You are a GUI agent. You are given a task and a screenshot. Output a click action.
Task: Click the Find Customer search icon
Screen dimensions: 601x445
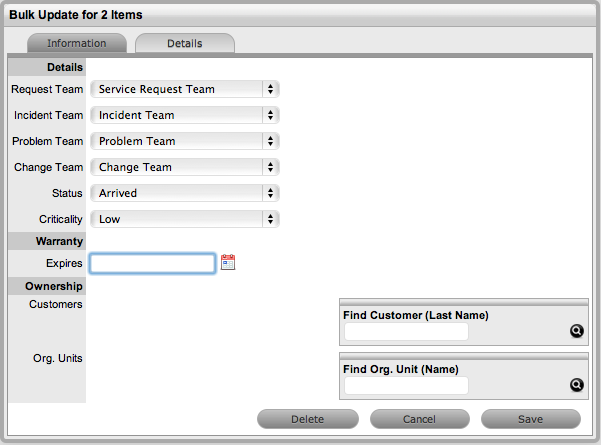576,331
